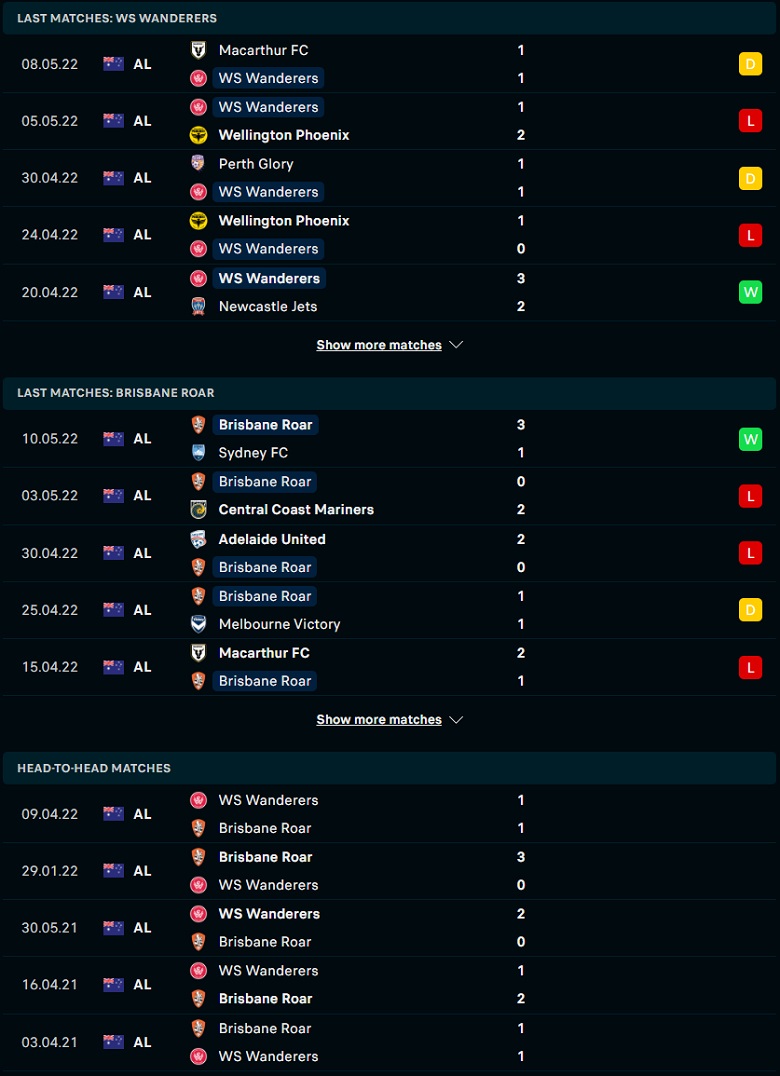This screenshot has width=780, height=1076.
Task: Click the Newcastle Jets team logo
Action: (x=198, y=306)
